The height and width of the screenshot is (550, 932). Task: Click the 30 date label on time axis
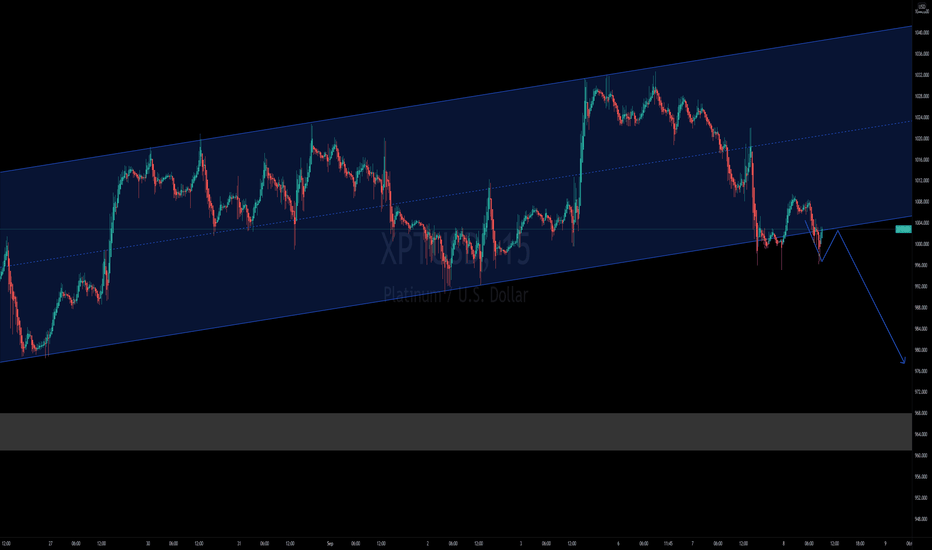pos(148,543)
